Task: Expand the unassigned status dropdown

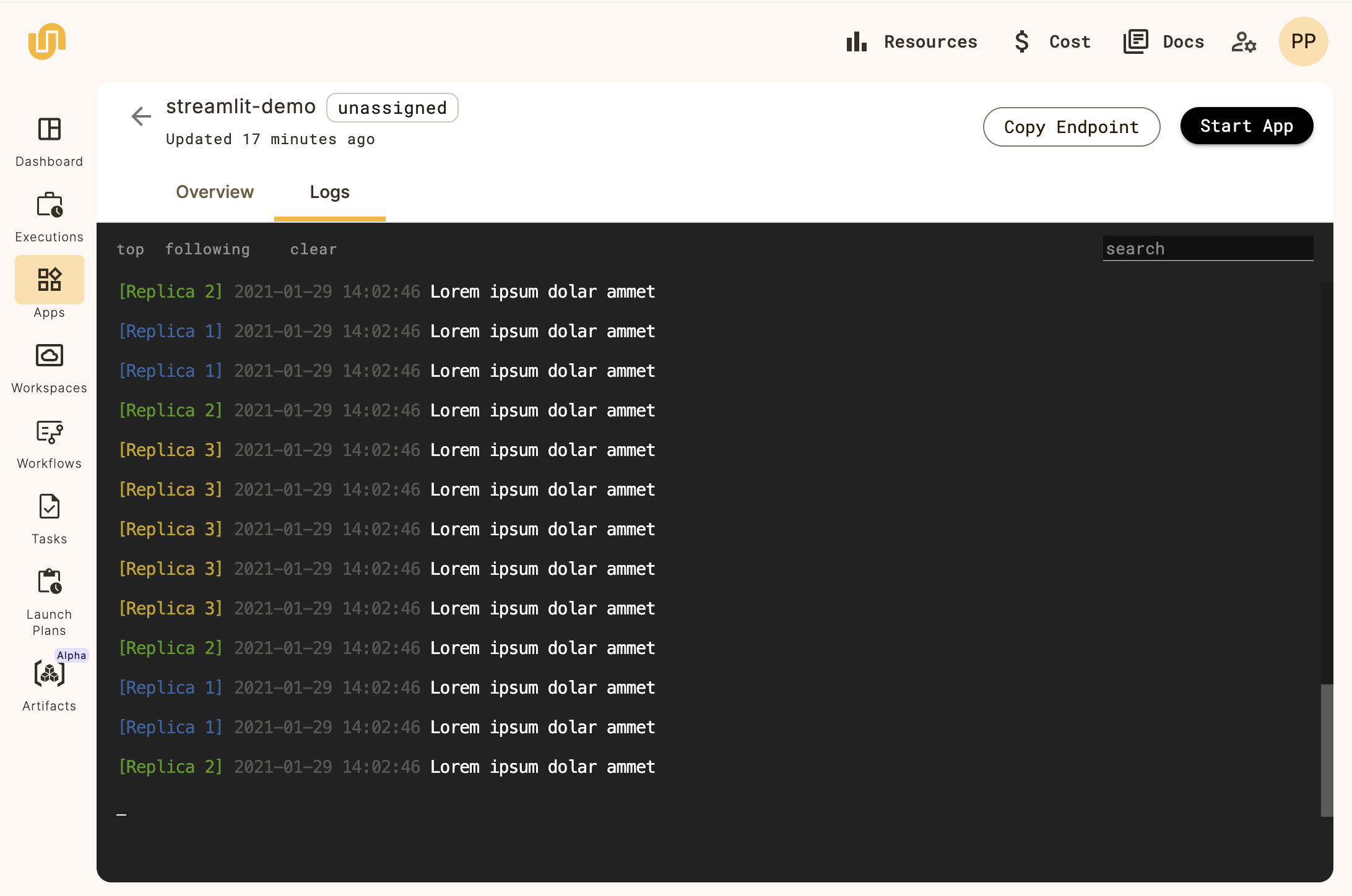Action: coord(393,107)
